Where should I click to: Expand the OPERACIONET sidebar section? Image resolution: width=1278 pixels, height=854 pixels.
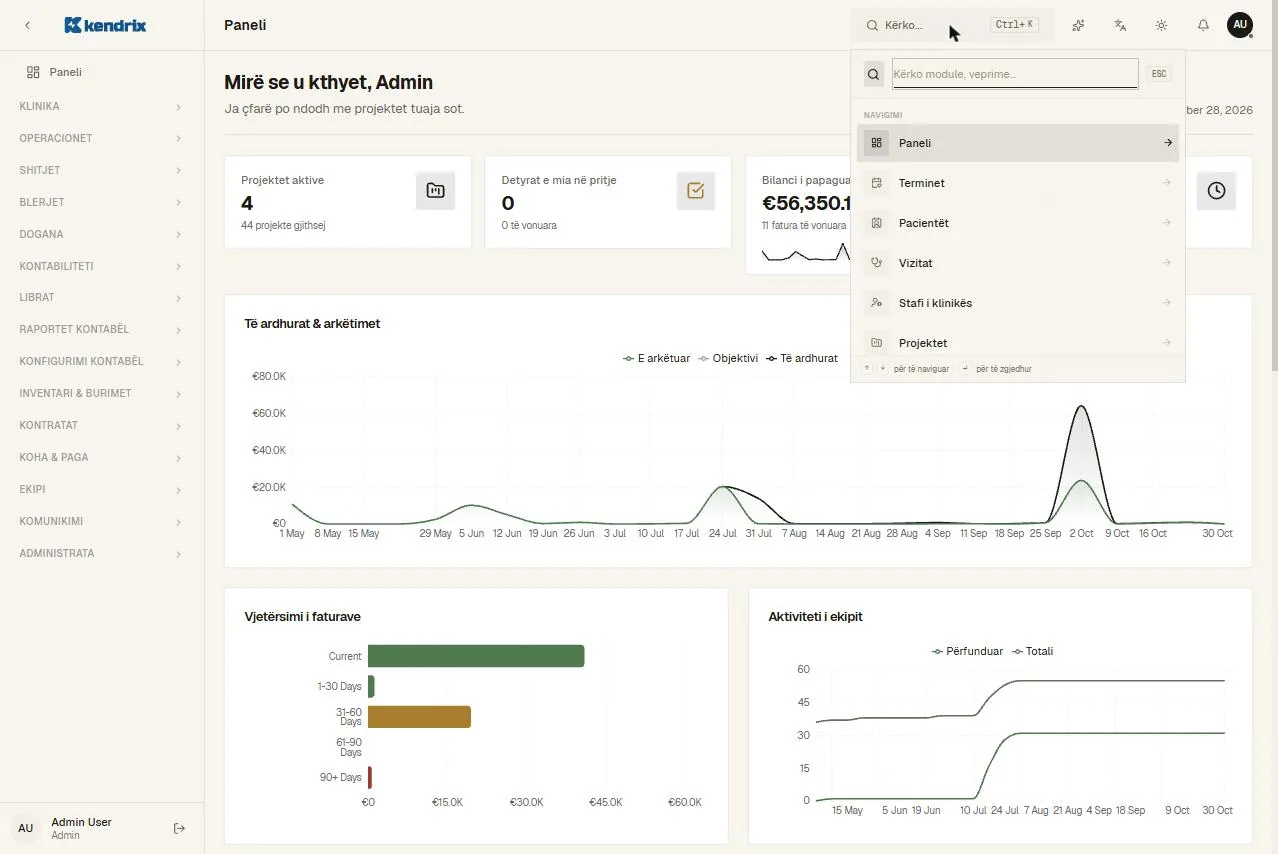pos(101,138)
